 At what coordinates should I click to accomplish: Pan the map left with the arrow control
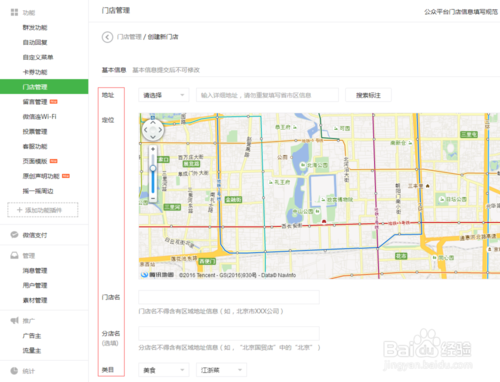click(x=146, y=130)
